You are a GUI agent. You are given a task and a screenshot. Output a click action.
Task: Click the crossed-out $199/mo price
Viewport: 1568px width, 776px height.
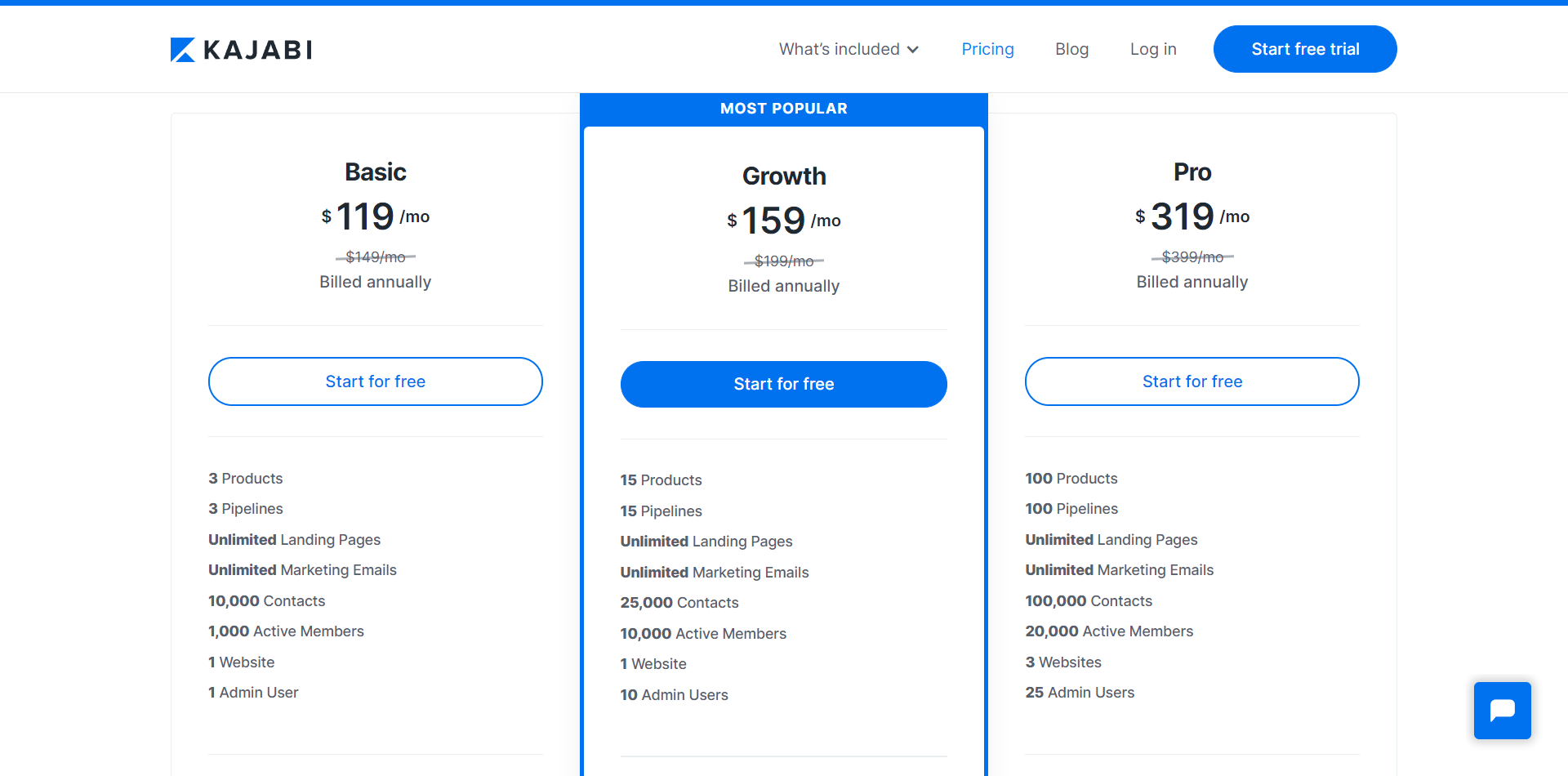(x=784, y=261)
